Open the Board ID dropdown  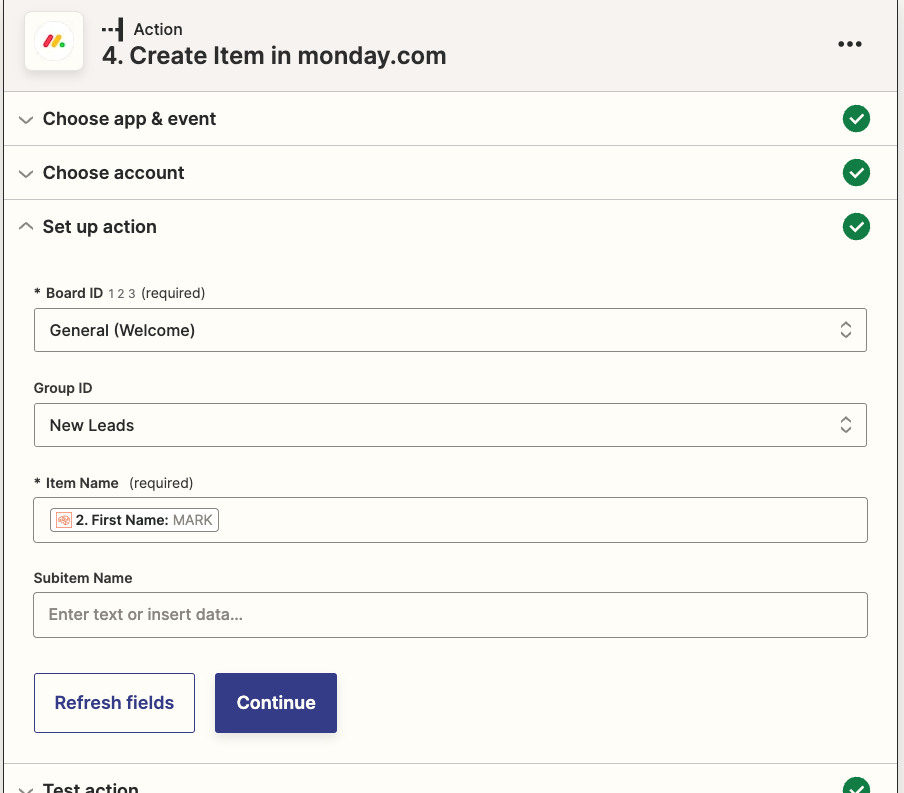click(x=450, y=330)
